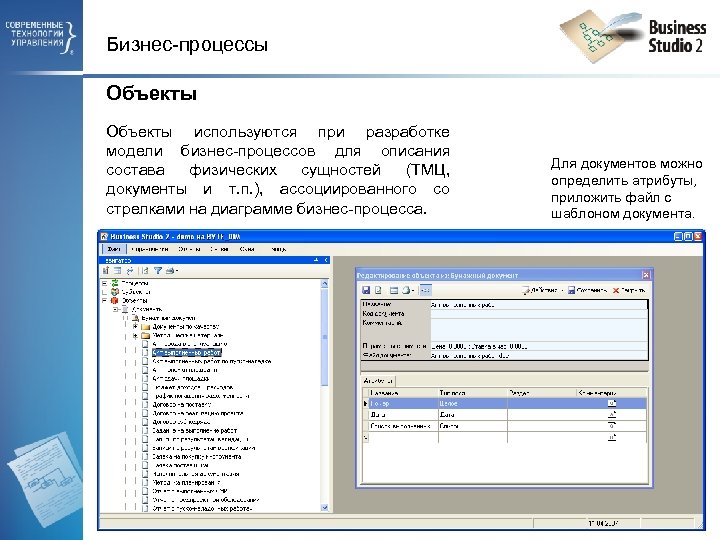
Task: Select the Атрибуты tab
Action: (378, 381)
